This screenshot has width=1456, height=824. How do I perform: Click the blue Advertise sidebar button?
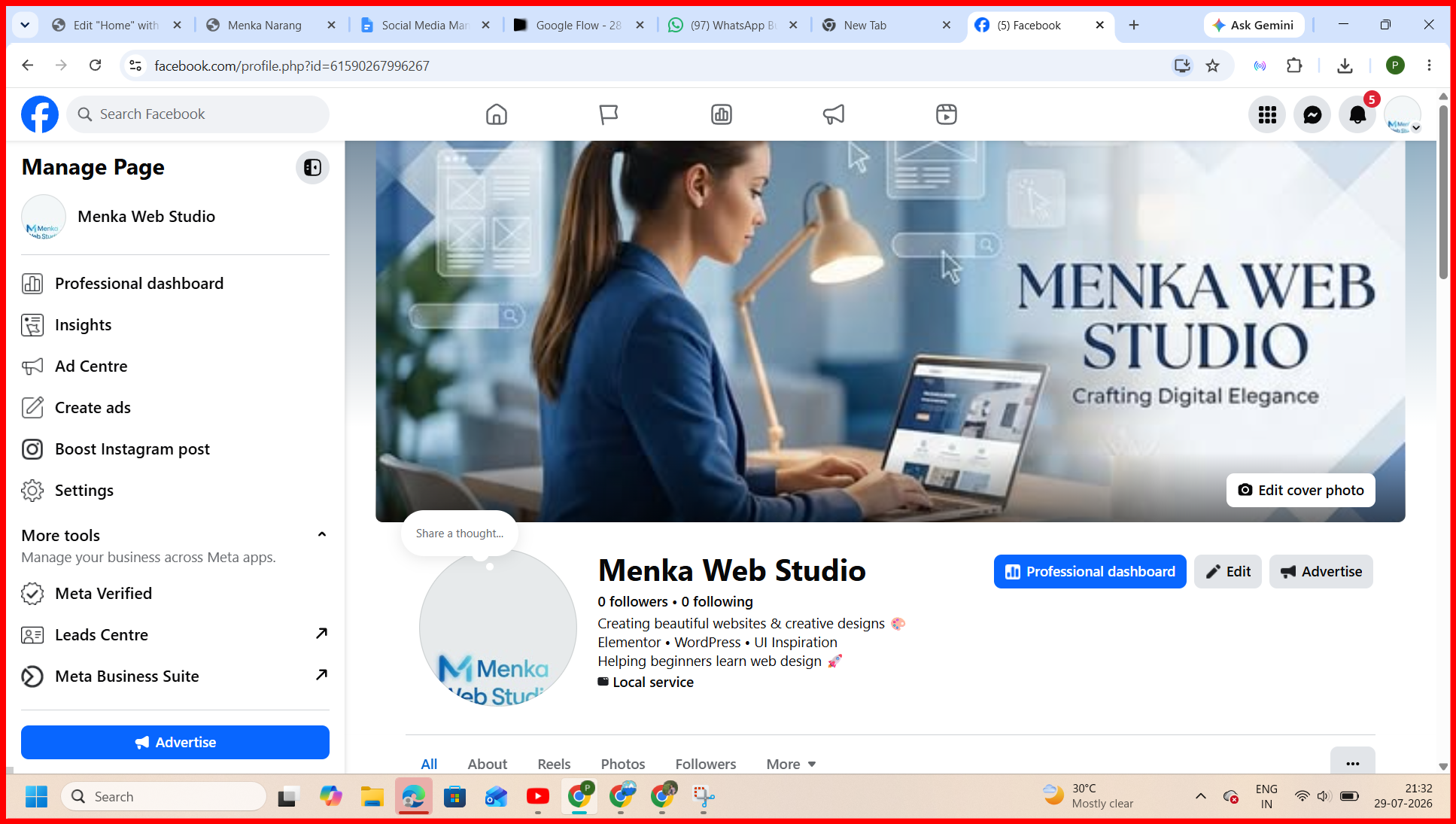pyautogui.click(x=175, y=742)
